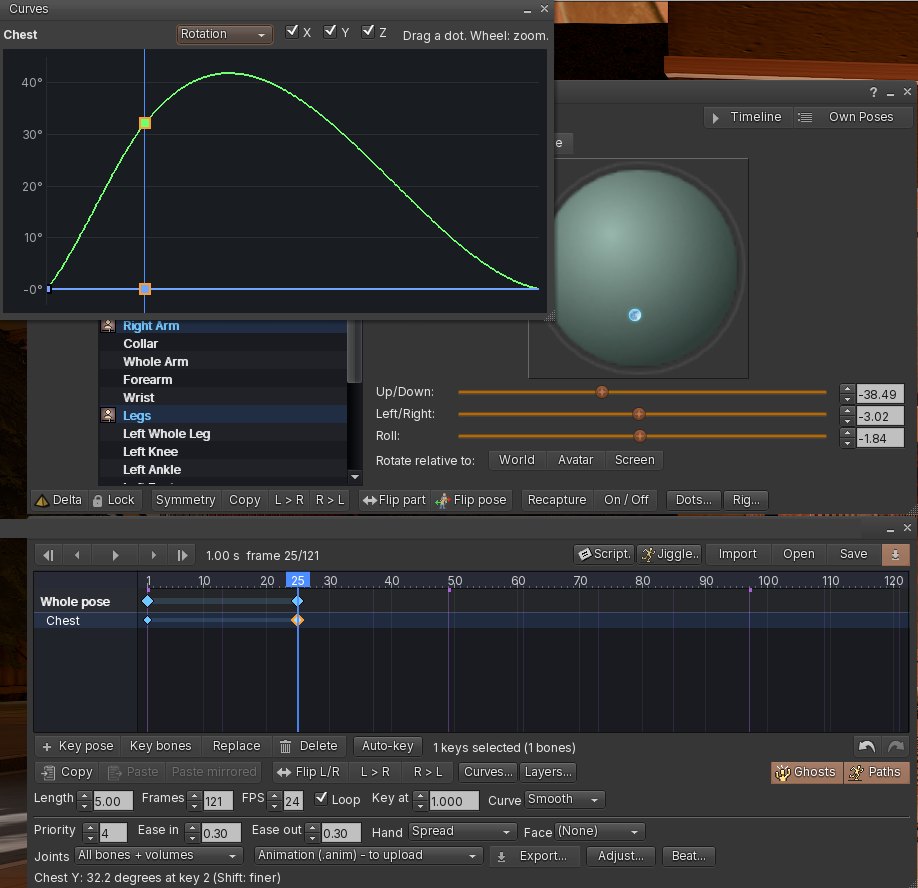
Task: Open the Curves... editor
Action: click(488, 772)
